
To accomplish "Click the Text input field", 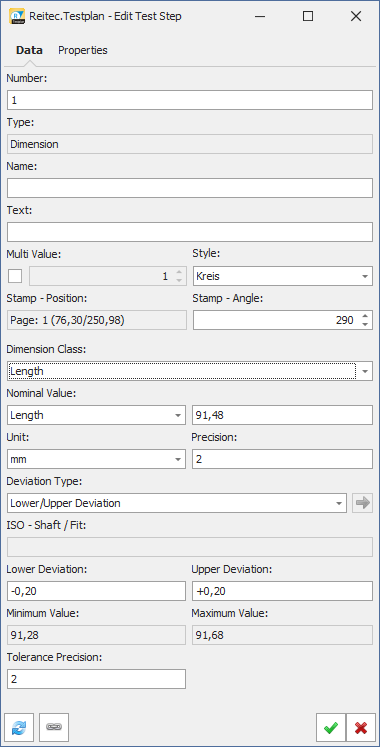I will click(x=190, y=232).
